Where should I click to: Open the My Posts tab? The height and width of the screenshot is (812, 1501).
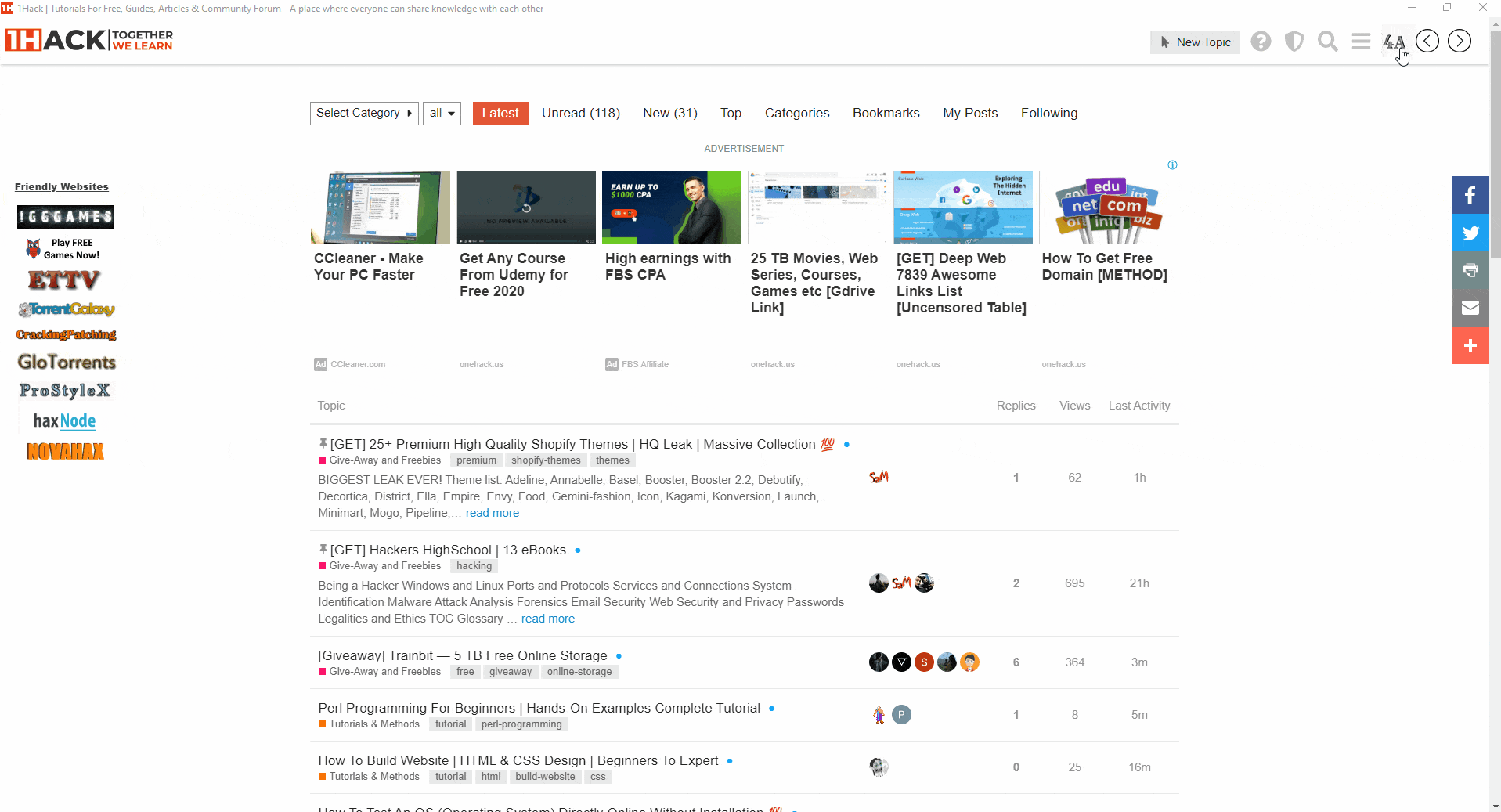pos(970,114)
